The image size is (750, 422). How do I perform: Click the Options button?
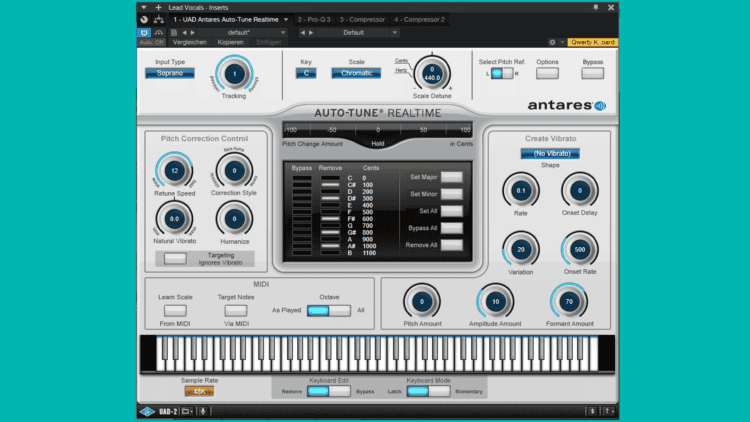point(547,73)
